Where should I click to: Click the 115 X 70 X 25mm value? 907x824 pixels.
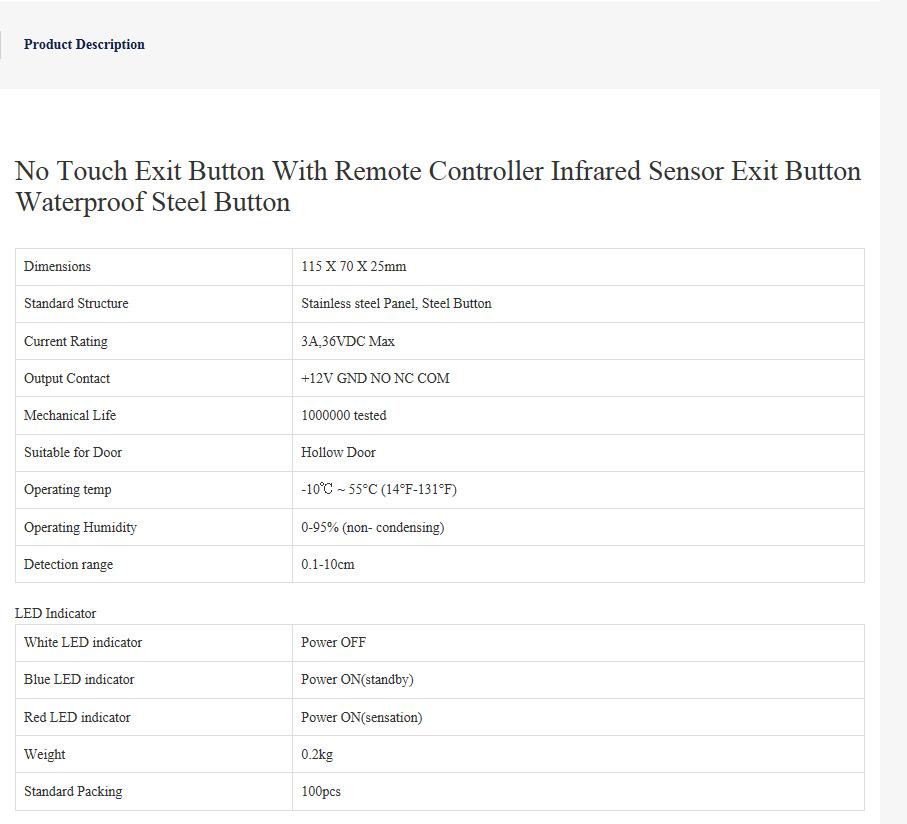(353, 267)
